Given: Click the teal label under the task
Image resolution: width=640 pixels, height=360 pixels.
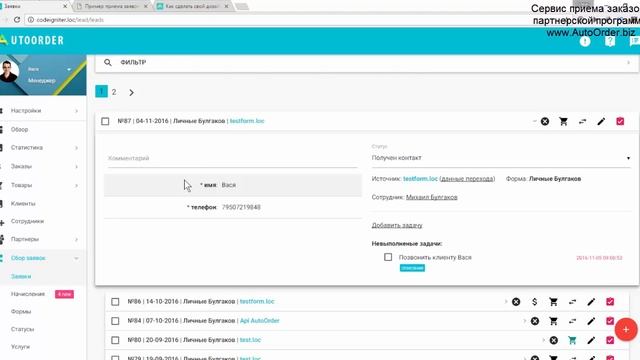Looking at the screenshot, I should 412,268.
